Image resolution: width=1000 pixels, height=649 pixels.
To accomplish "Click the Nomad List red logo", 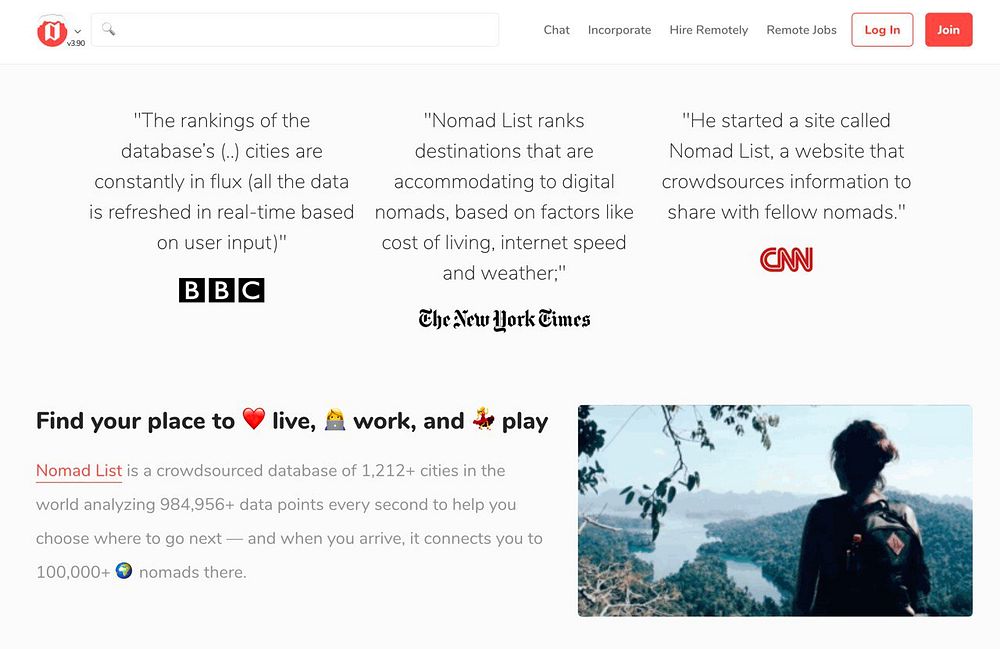I will point(52,30).
